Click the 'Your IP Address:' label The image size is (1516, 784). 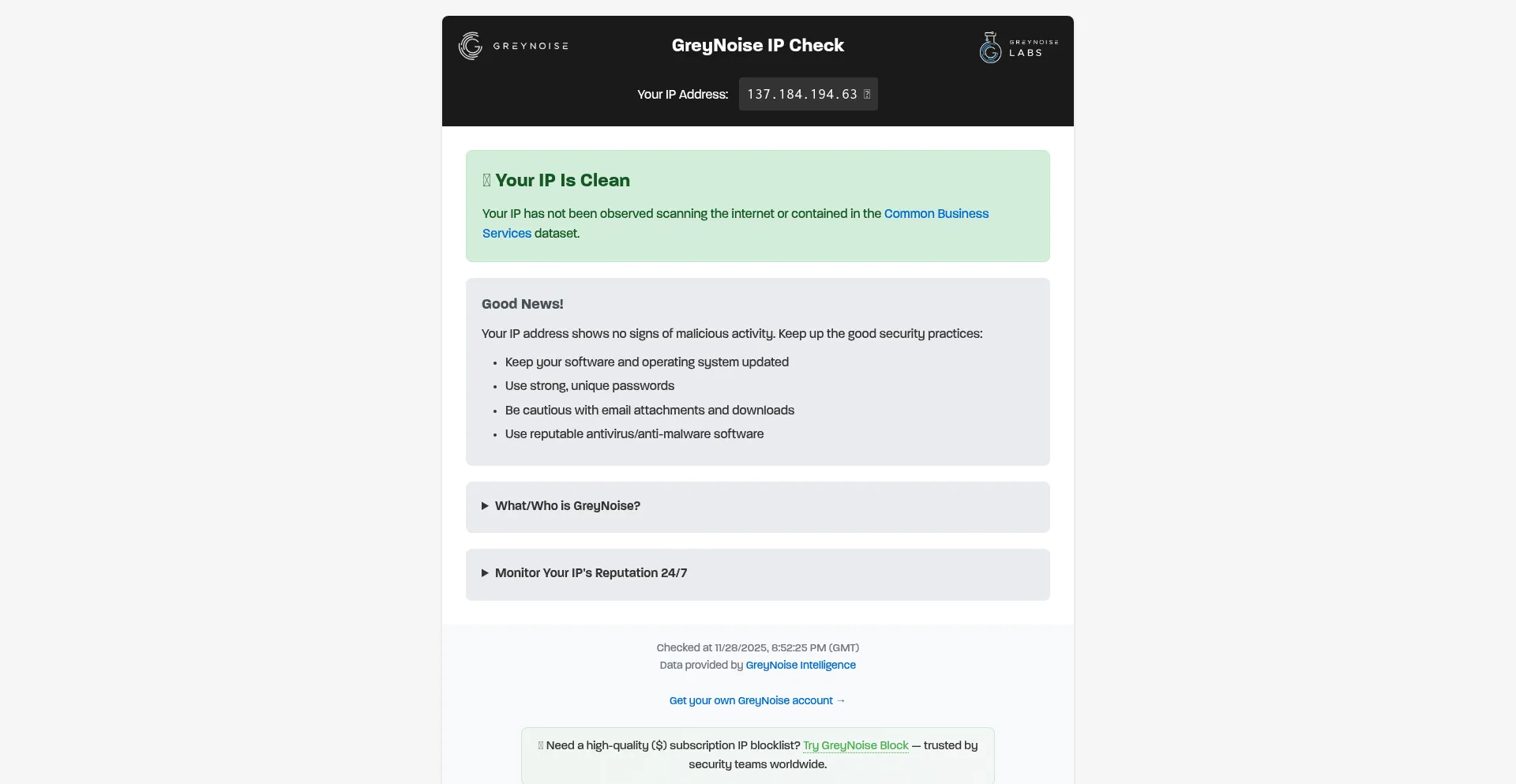[682, 94]
